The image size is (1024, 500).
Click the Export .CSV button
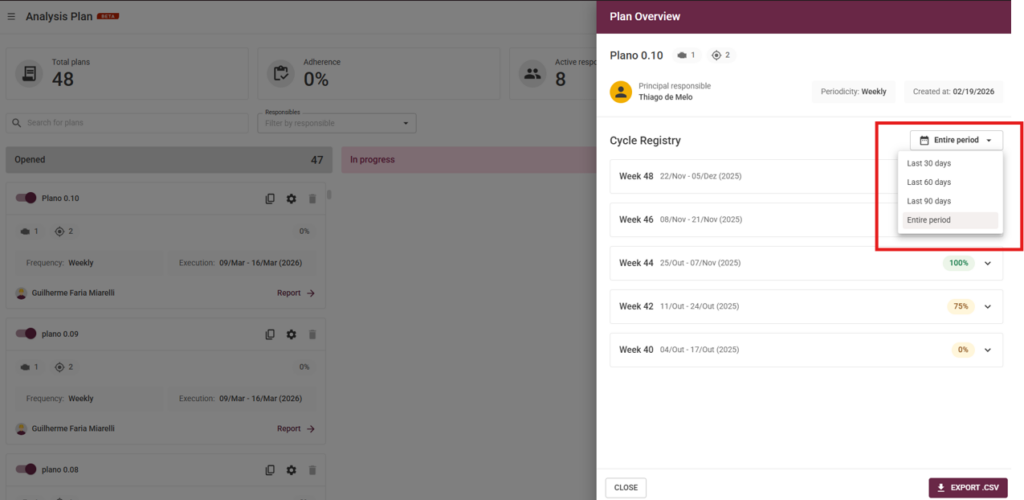968,488
